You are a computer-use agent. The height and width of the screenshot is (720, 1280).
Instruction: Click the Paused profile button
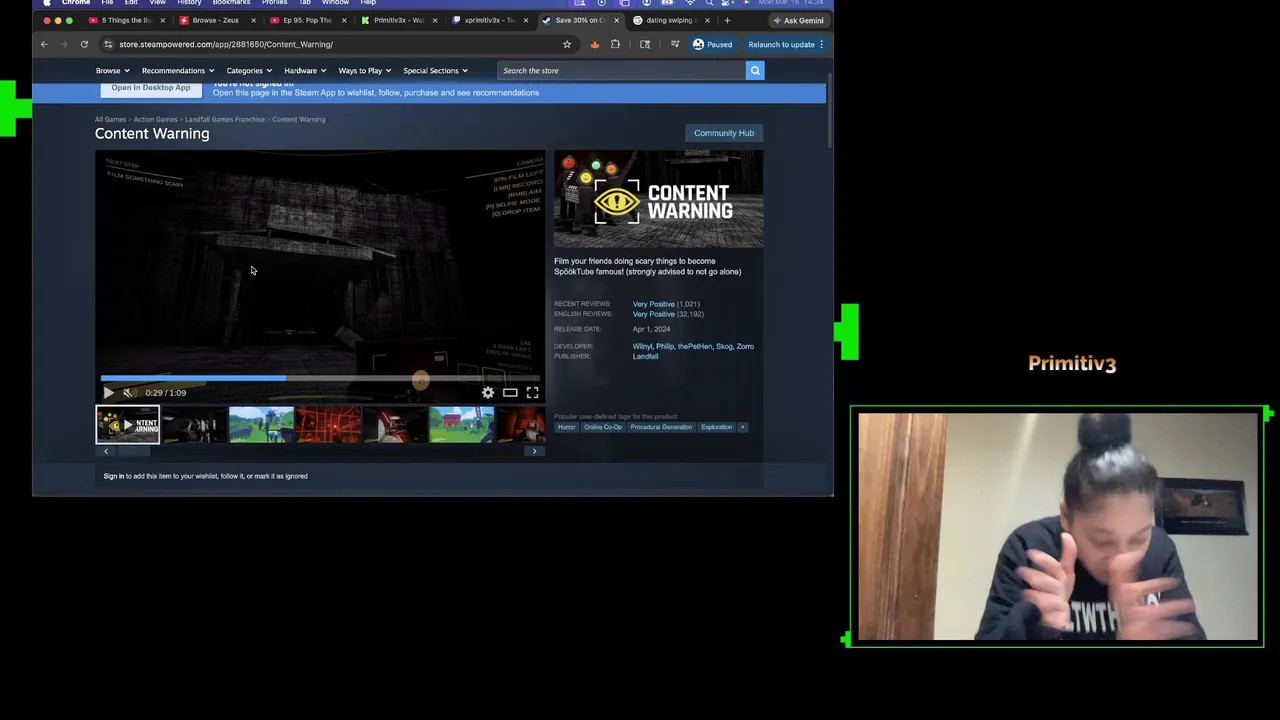click(712, 44)
